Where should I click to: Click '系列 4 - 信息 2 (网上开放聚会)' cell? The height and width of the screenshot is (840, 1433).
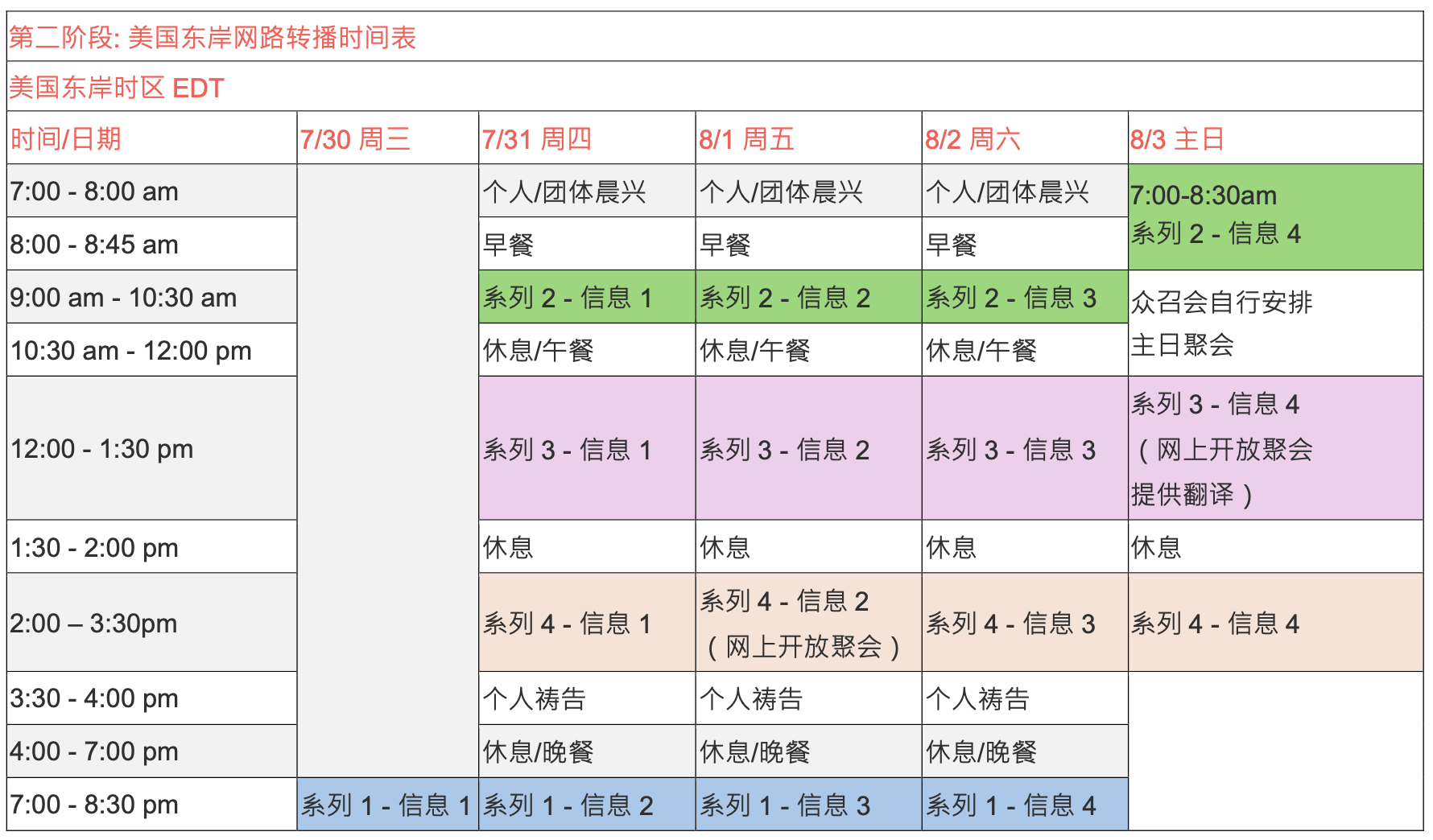808,623
